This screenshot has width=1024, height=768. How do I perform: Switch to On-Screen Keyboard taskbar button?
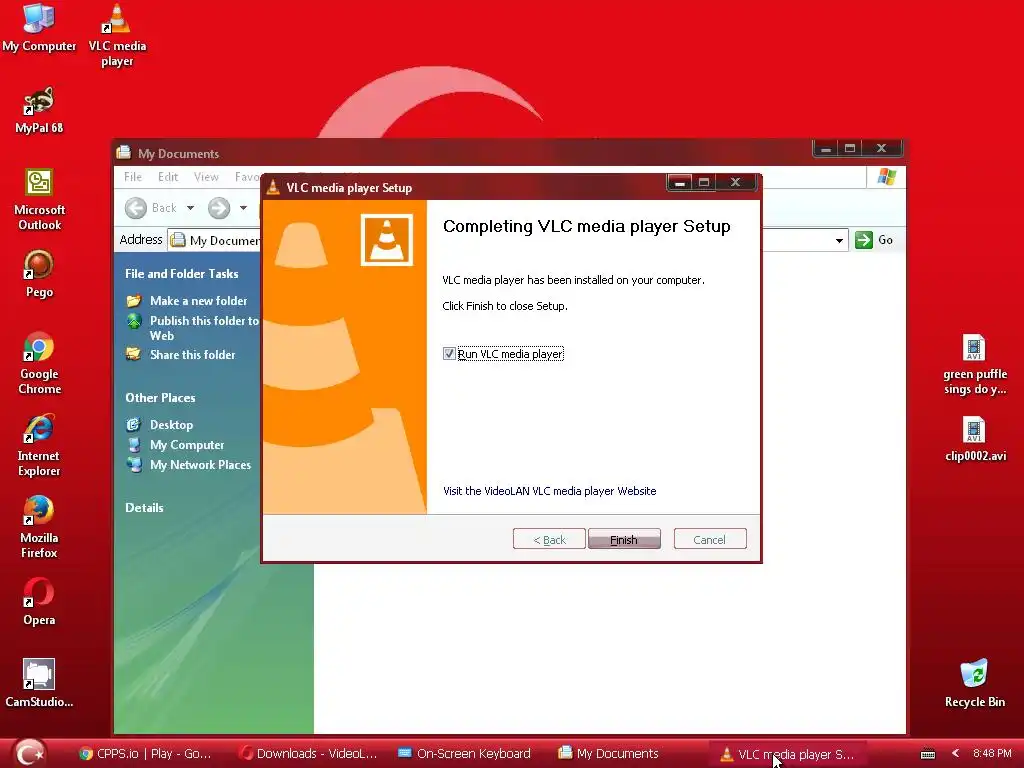coord(465,754)
